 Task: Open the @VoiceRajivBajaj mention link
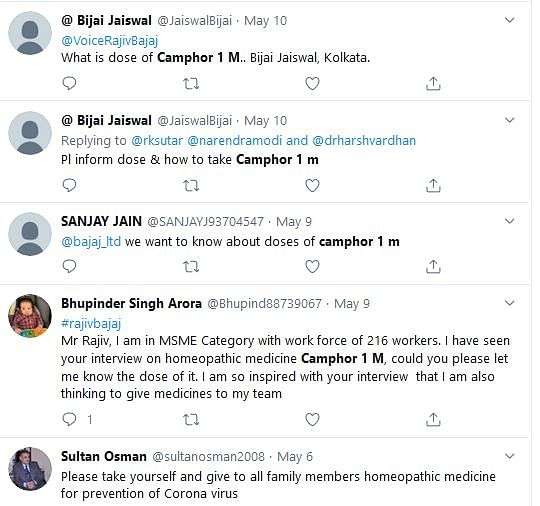coord(110,41)
